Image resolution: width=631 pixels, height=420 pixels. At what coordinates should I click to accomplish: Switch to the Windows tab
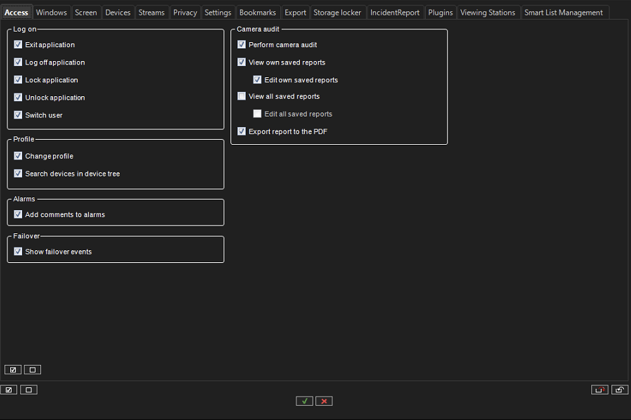coord(51,12)
